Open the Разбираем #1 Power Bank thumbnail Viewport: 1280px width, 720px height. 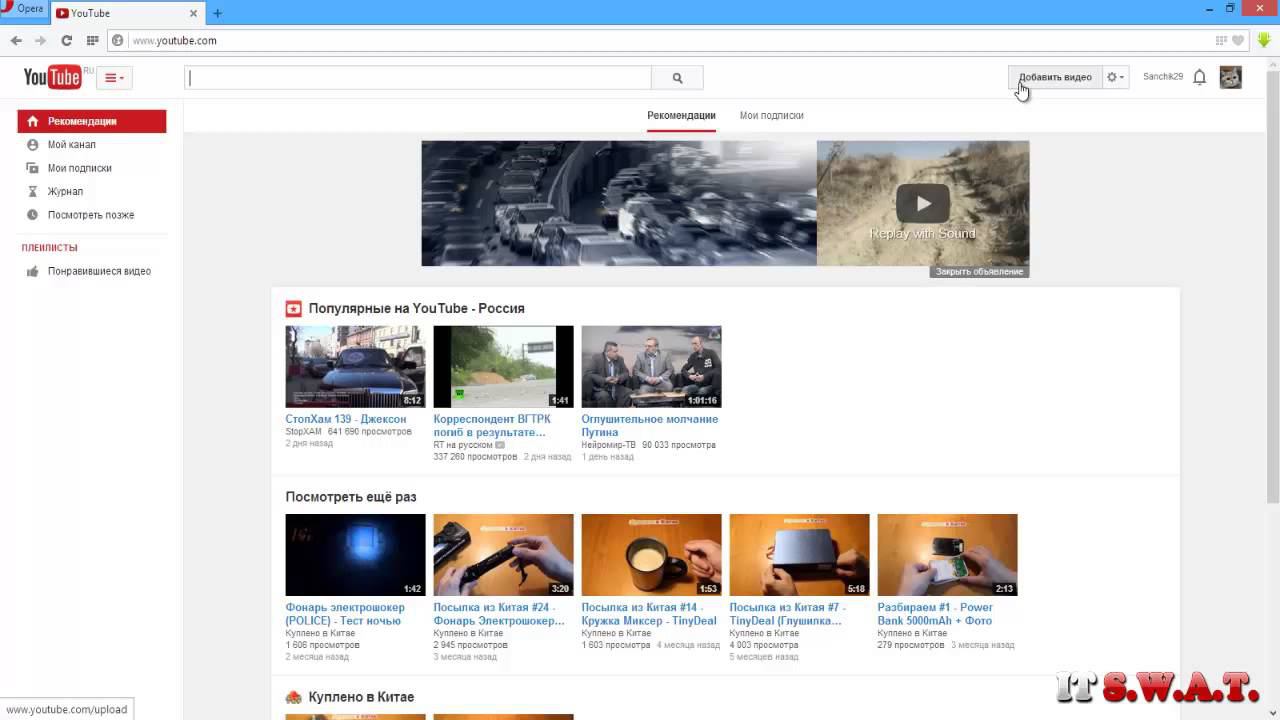coord(947,555)
